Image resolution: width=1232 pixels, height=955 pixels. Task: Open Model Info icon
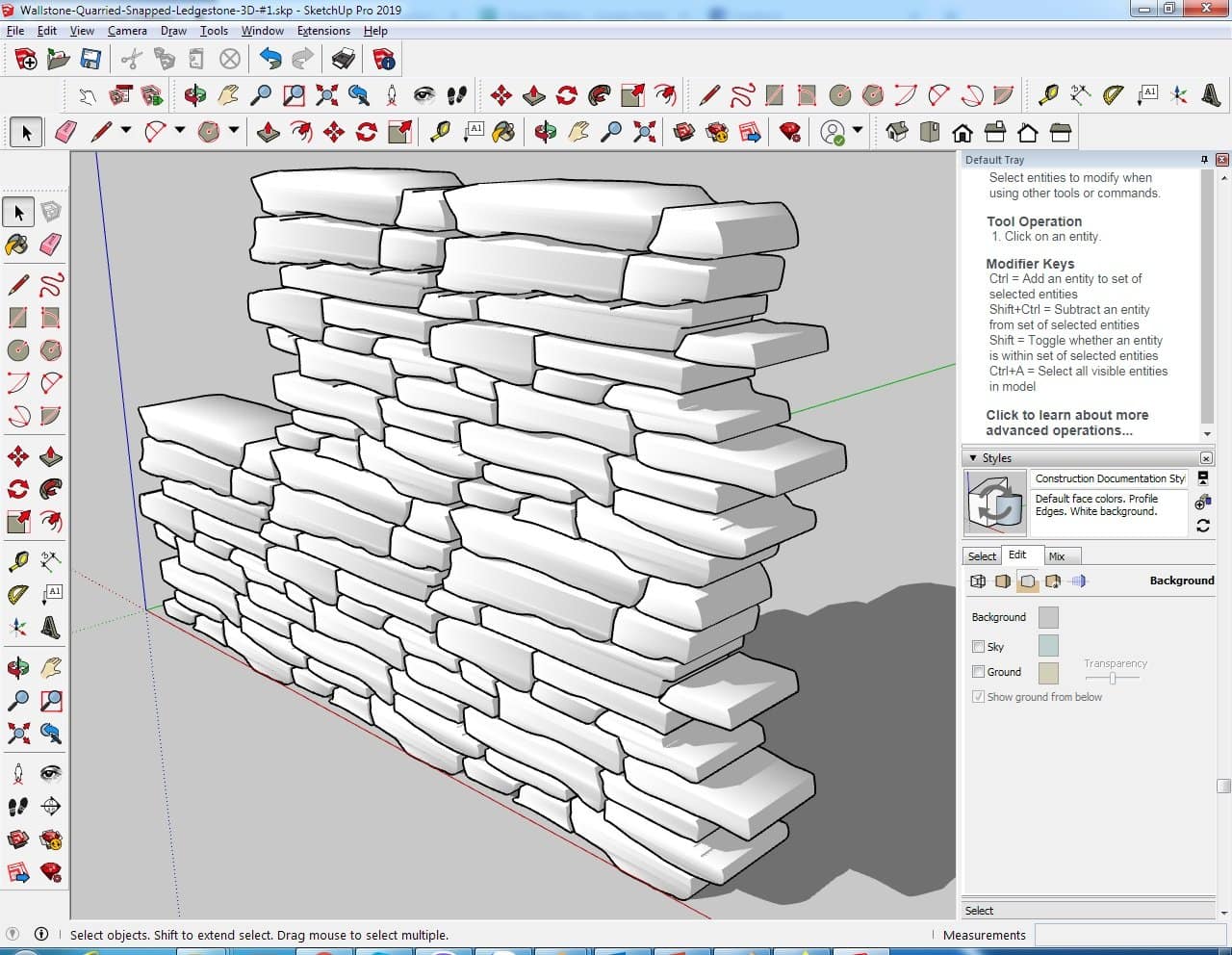pyautogui.click(x=384, y=60)
